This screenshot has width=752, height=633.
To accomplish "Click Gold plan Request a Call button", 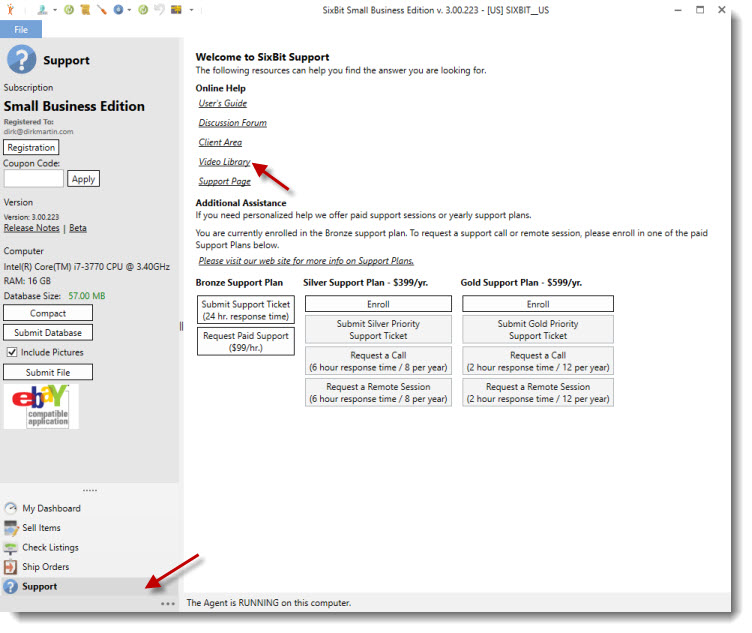I will [x=538, y=362].
